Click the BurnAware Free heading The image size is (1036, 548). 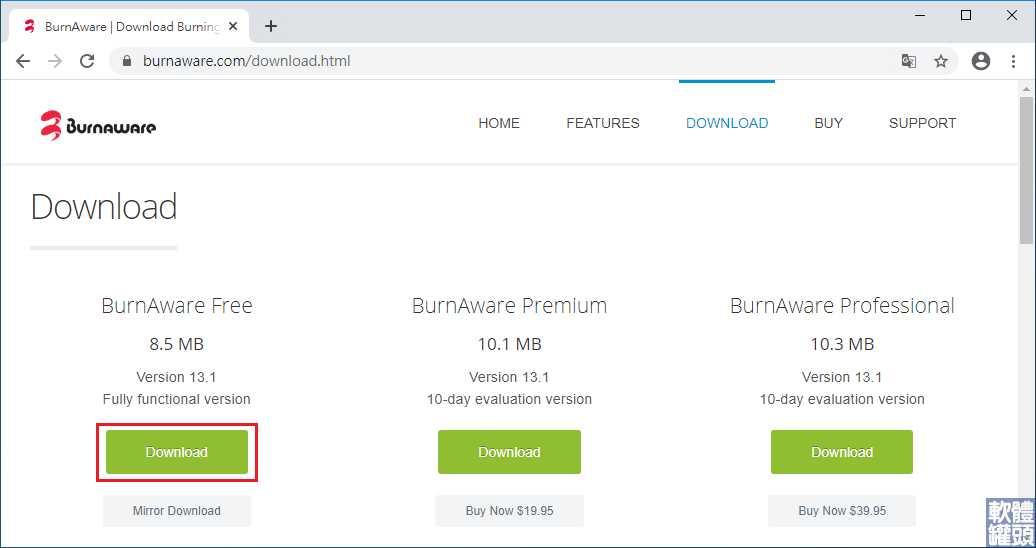click(x=176, y=306)
